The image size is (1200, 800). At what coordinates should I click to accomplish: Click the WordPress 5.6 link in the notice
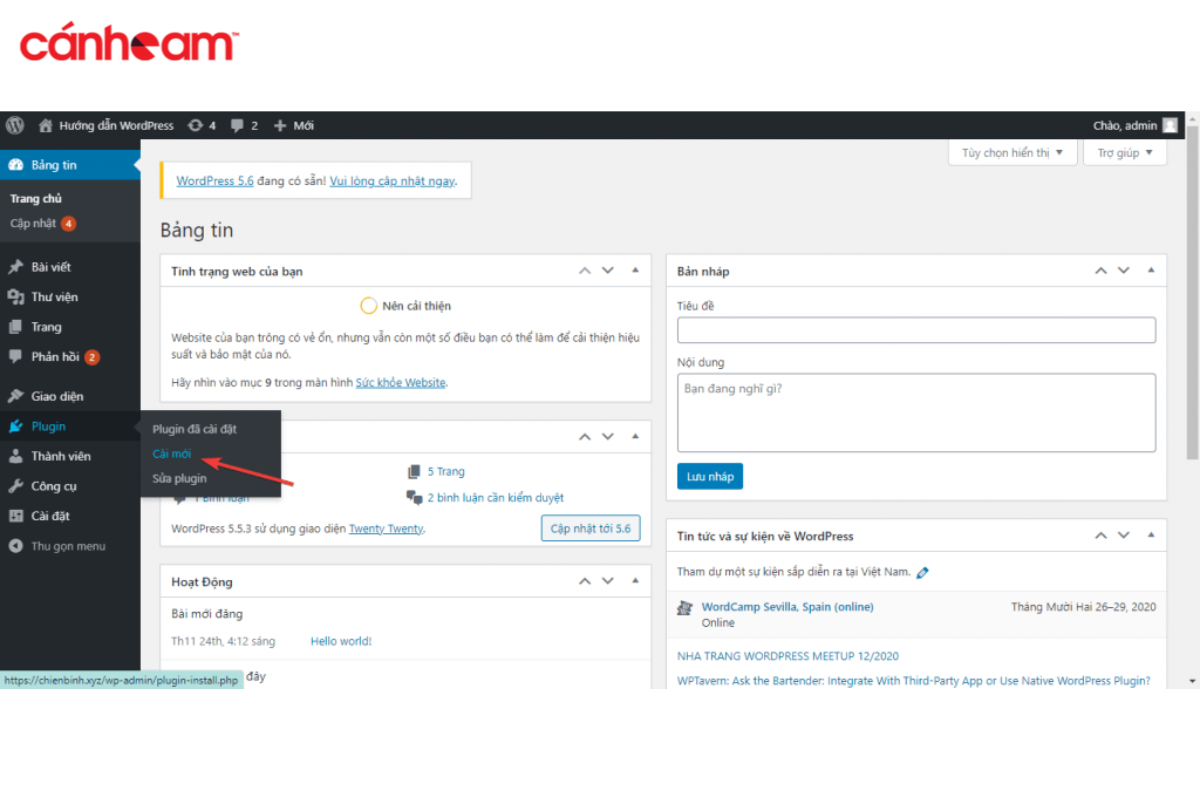[215, 181]
